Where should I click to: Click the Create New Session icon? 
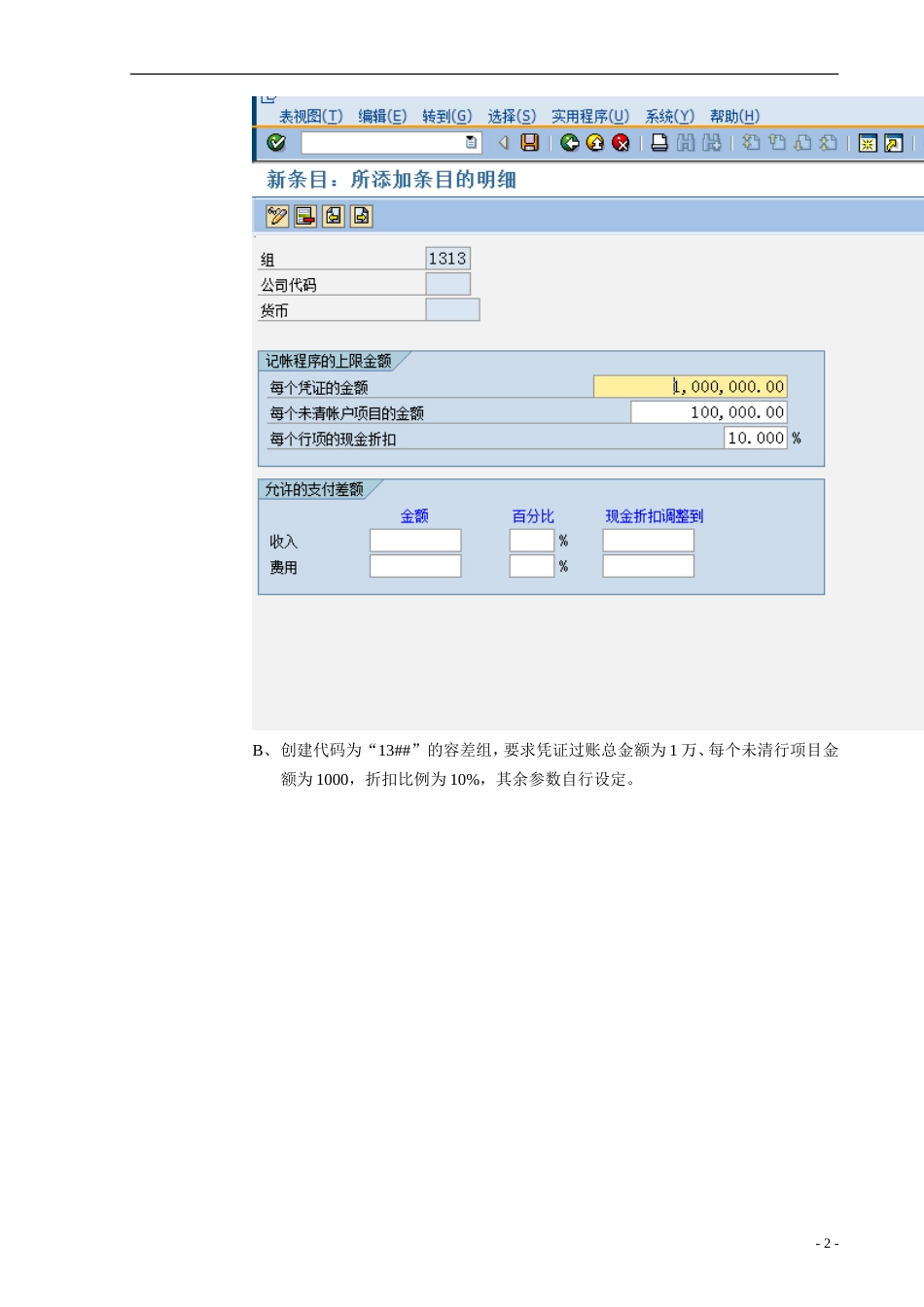(x=868, y=143)
